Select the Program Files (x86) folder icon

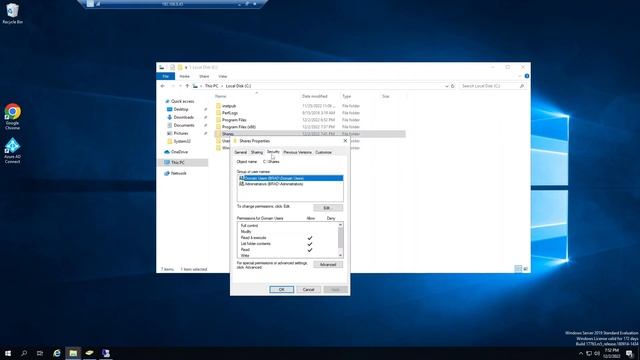[x=218, y=127]
